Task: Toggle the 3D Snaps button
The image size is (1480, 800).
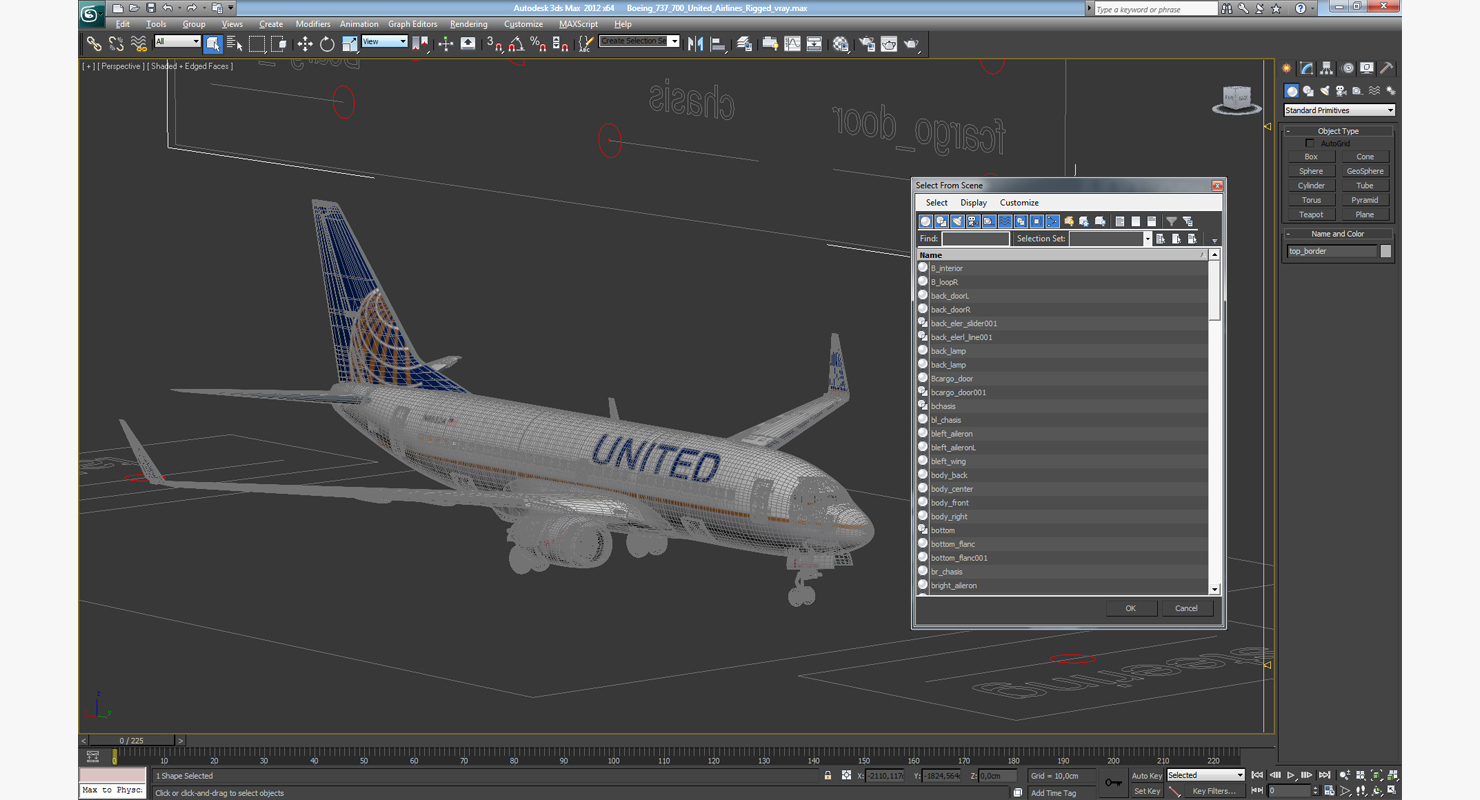Action: click(494, 43)
